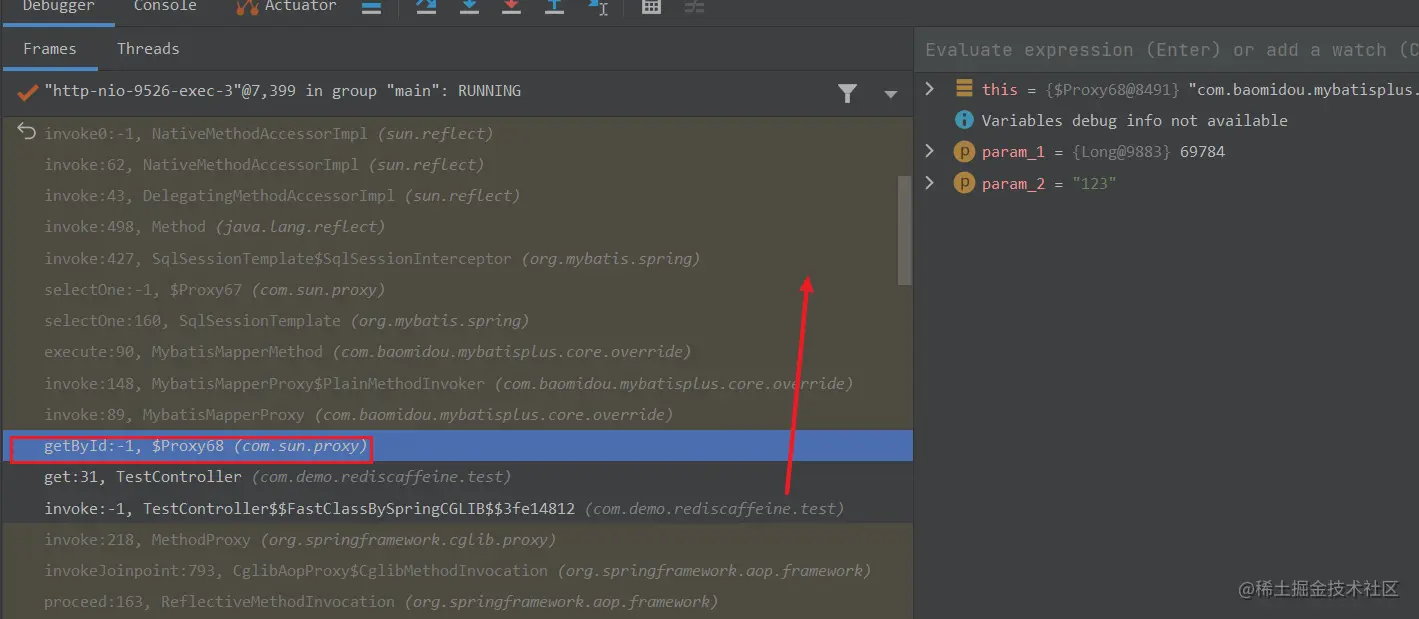Open Evaluate Expression calculator icon

pyautogui.click(x=651, y=7)
